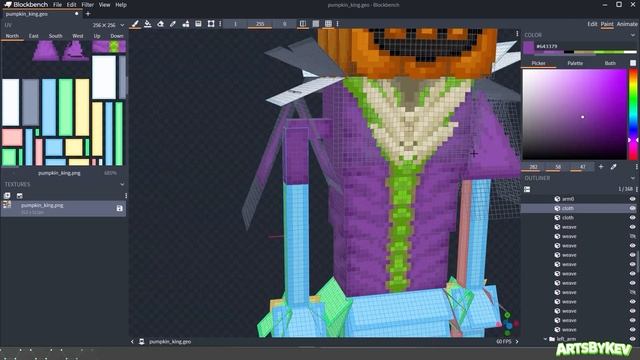Switch color panel to Palette tab
The height and width of the screenshot is (360, 640).
[x=575, y=63]
